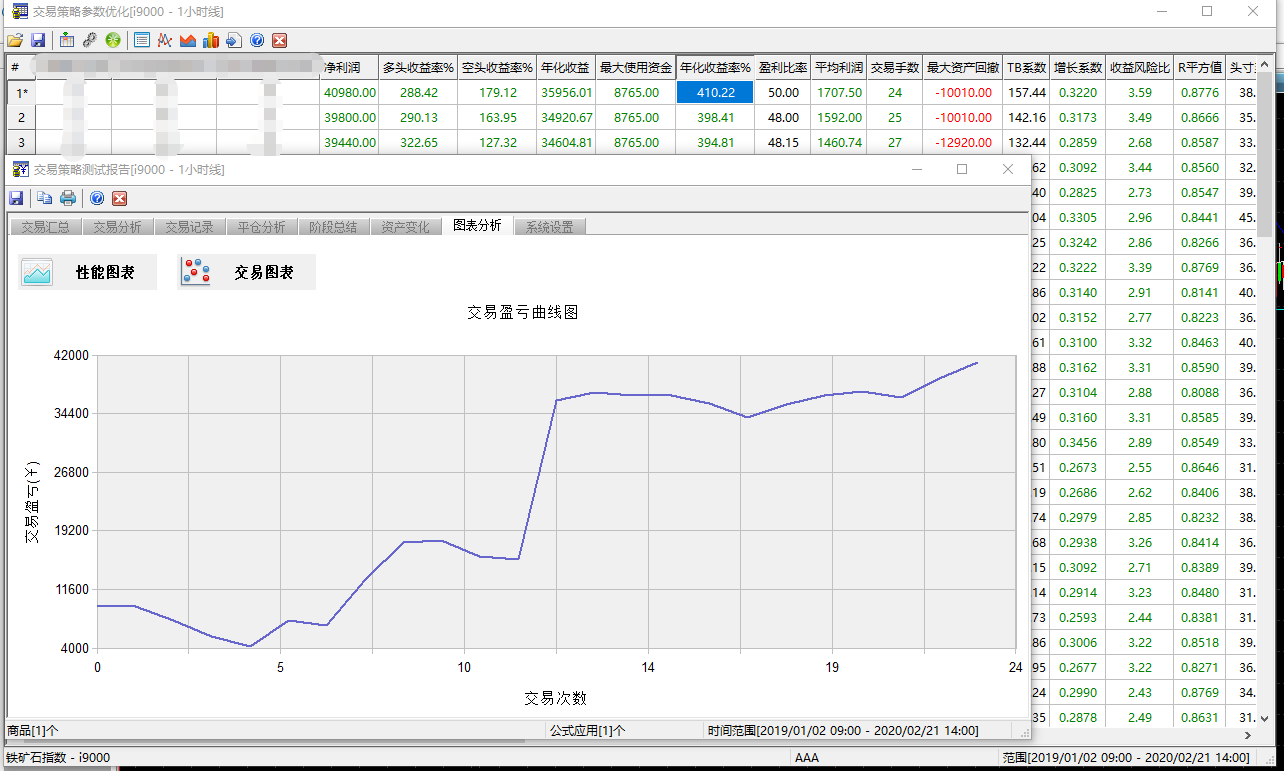This screenshot has height=771, width=1284.
Task: Open the 交易记录 tab
Action: 189,227
